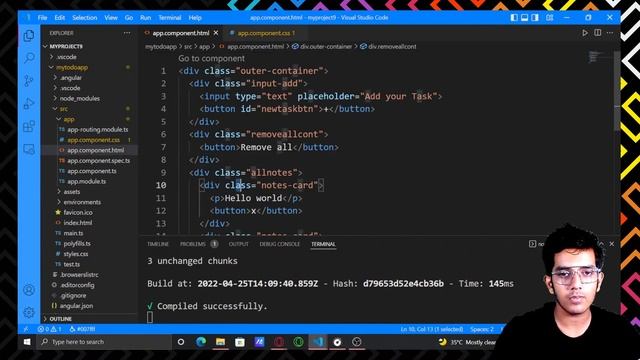The image size is (640, 360).
Task: Open the Remote Explorer view icon
Action: coord(29,149)
